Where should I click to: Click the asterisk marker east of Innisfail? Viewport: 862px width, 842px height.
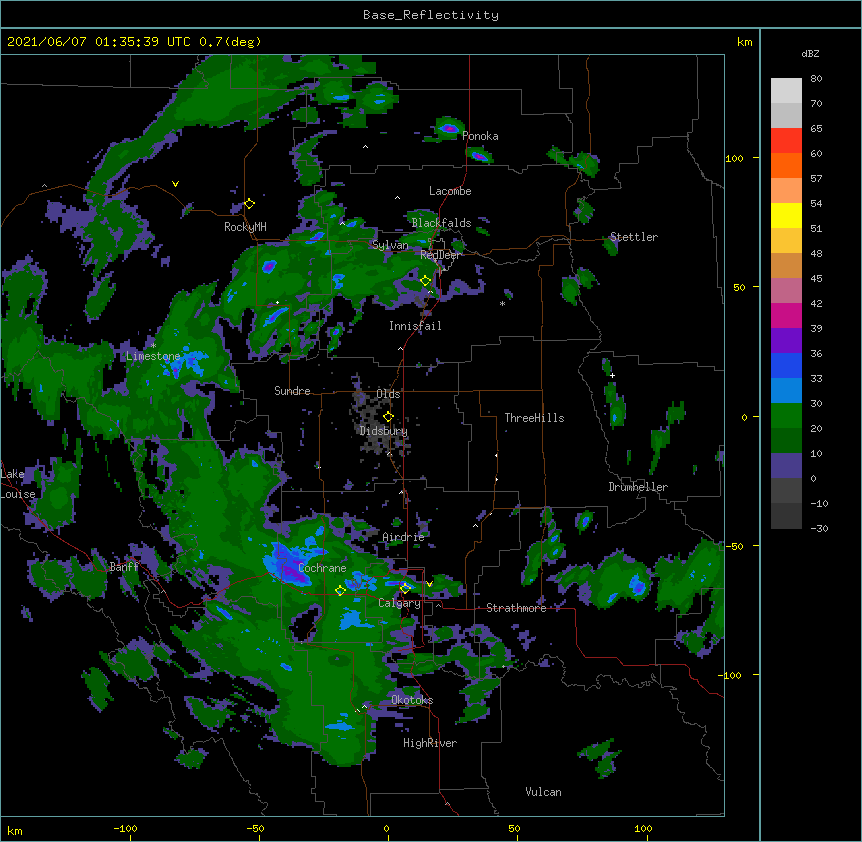coord(502,304)
